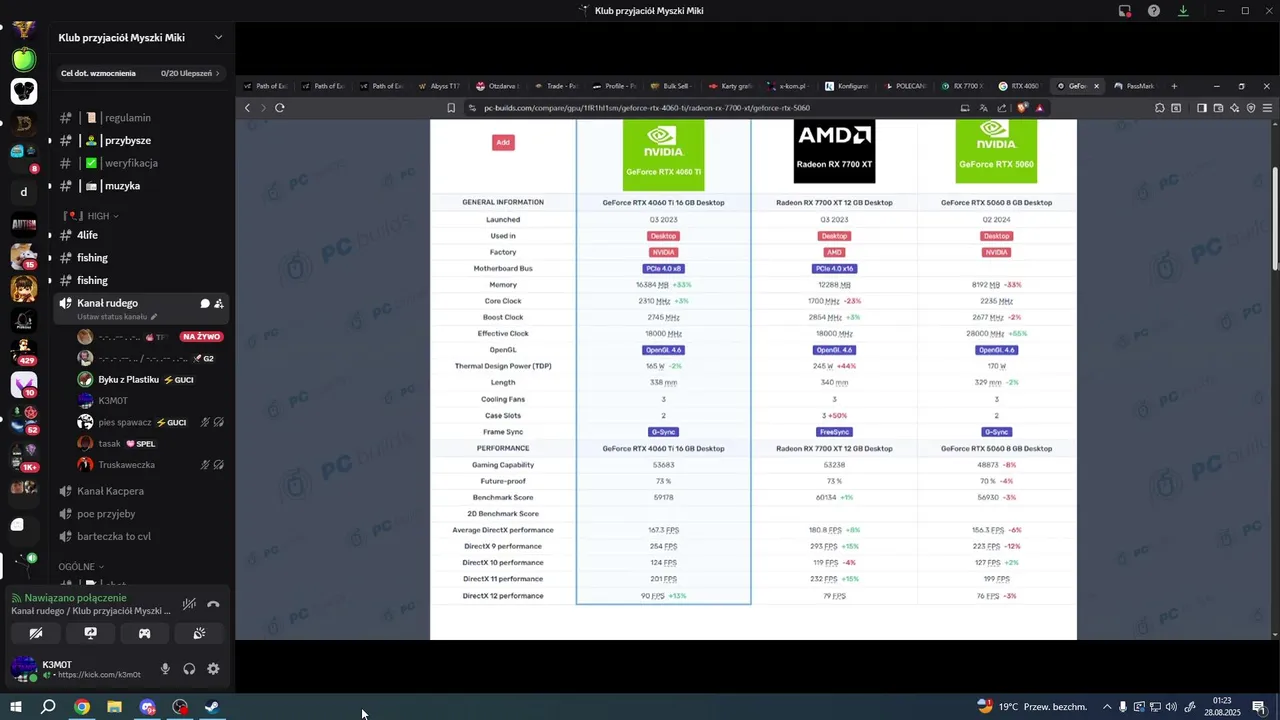Open the AUTISM server icon

pyautogui.click(x=24, y=224)
